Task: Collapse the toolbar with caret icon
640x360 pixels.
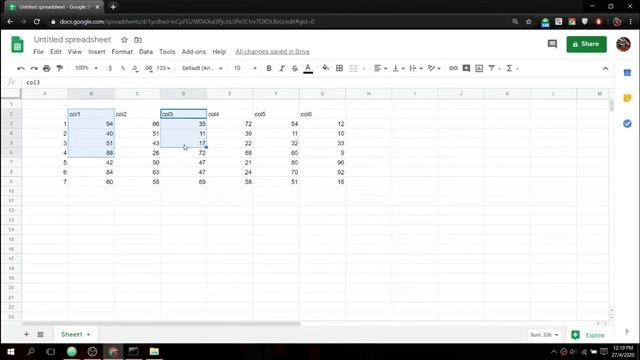Action: [x=605, y=69]
